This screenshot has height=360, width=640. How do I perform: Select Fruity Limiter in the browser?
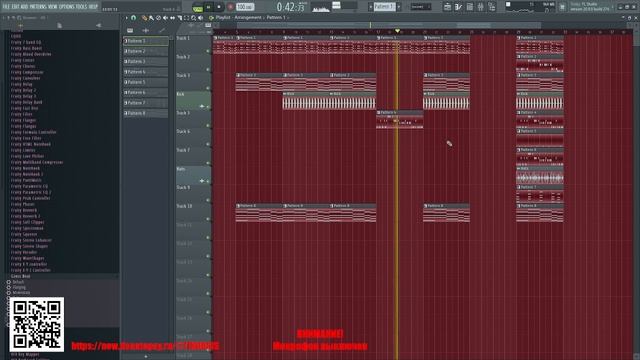[x=23, y=150]
